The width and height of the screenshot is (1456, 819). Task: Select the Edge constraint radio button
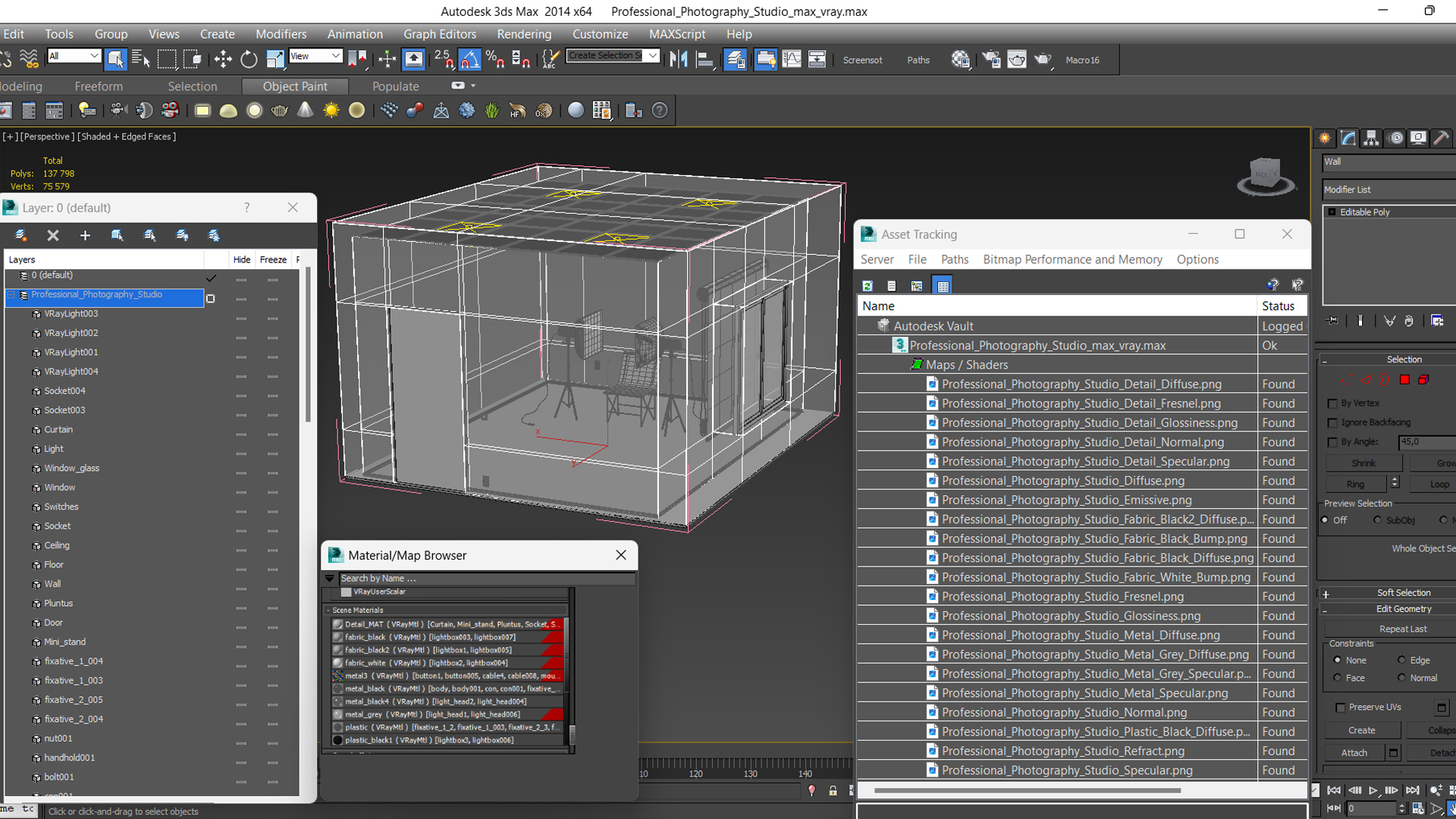click(x=1401, y=661)
